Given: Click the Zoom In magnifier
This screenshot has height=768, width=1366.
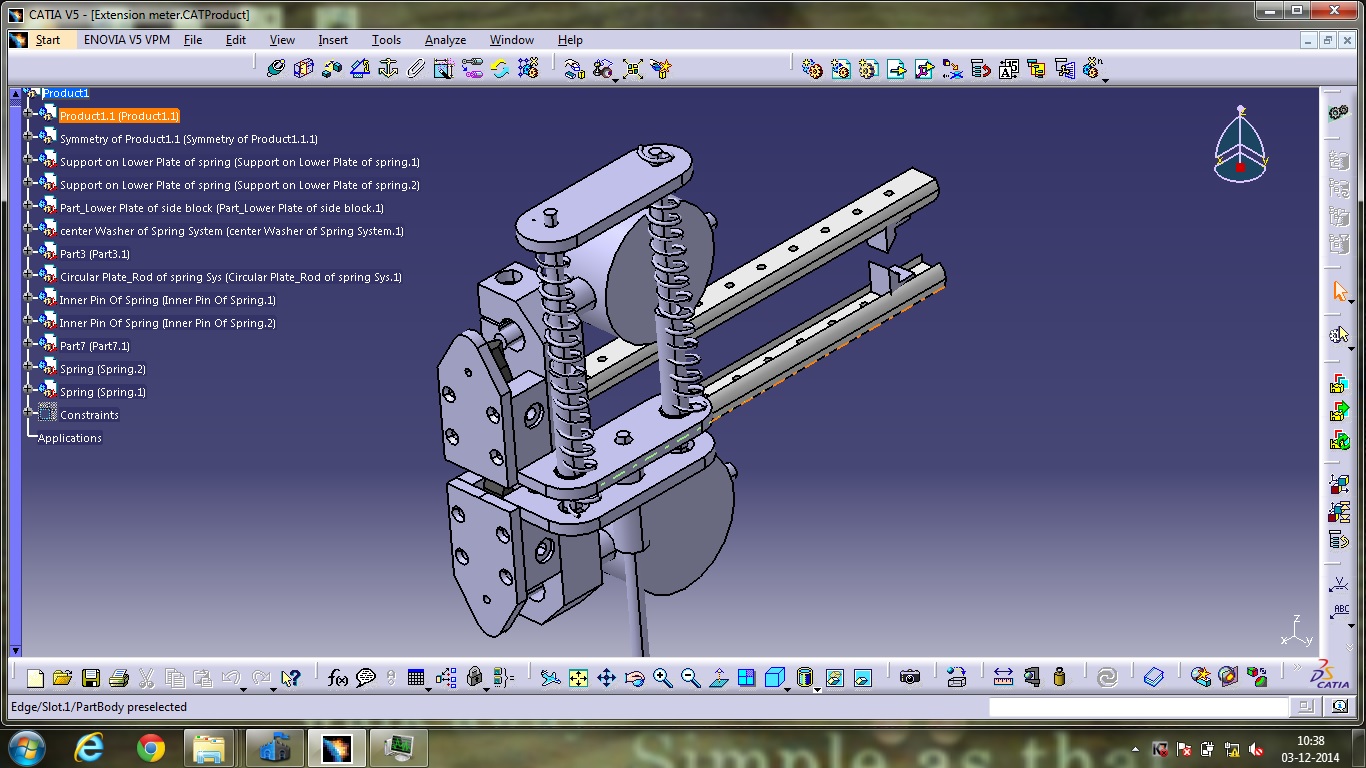Looking at the screenshot, I should (x=662, y=677).
